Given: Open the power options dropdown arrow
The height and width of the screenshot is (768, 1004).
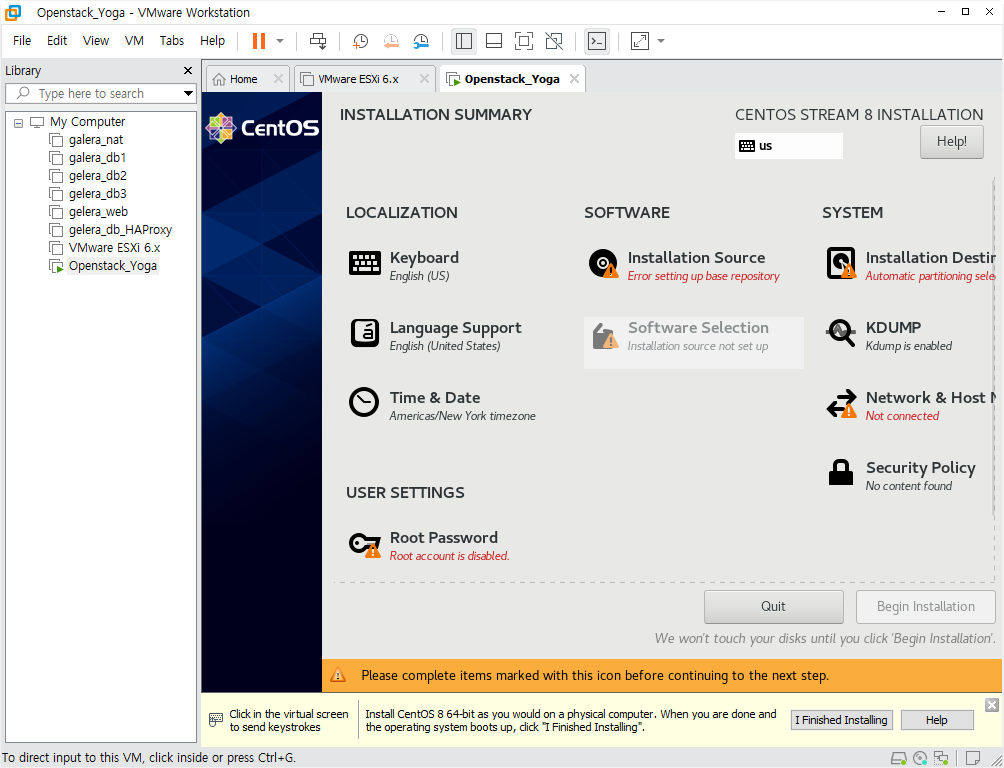Looking at the screenshot, I should click(280, 41).
